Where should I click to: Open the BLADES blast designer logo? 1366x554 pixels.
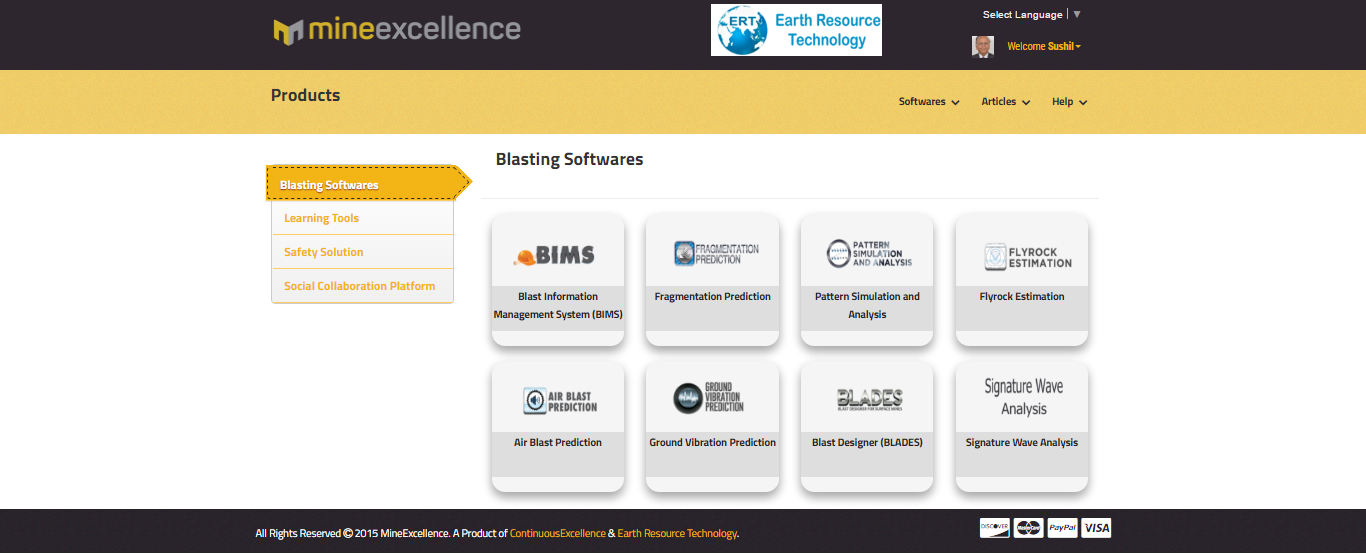pos(867,400)
